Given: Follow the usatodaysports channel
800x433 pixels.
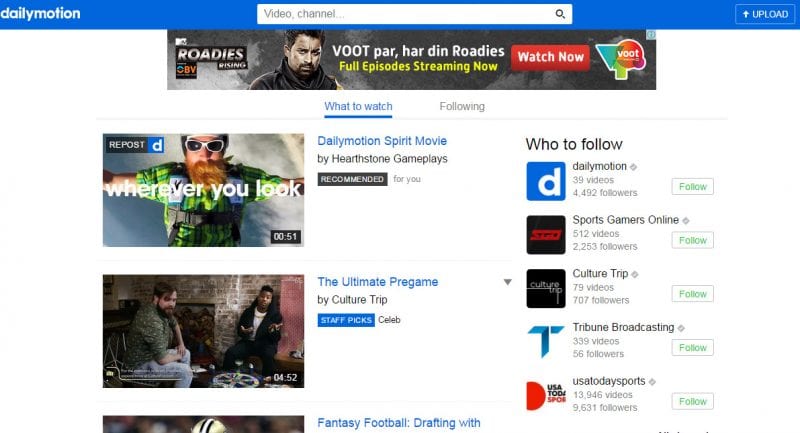Looking at the screenshot, I should tap(692, 401).
